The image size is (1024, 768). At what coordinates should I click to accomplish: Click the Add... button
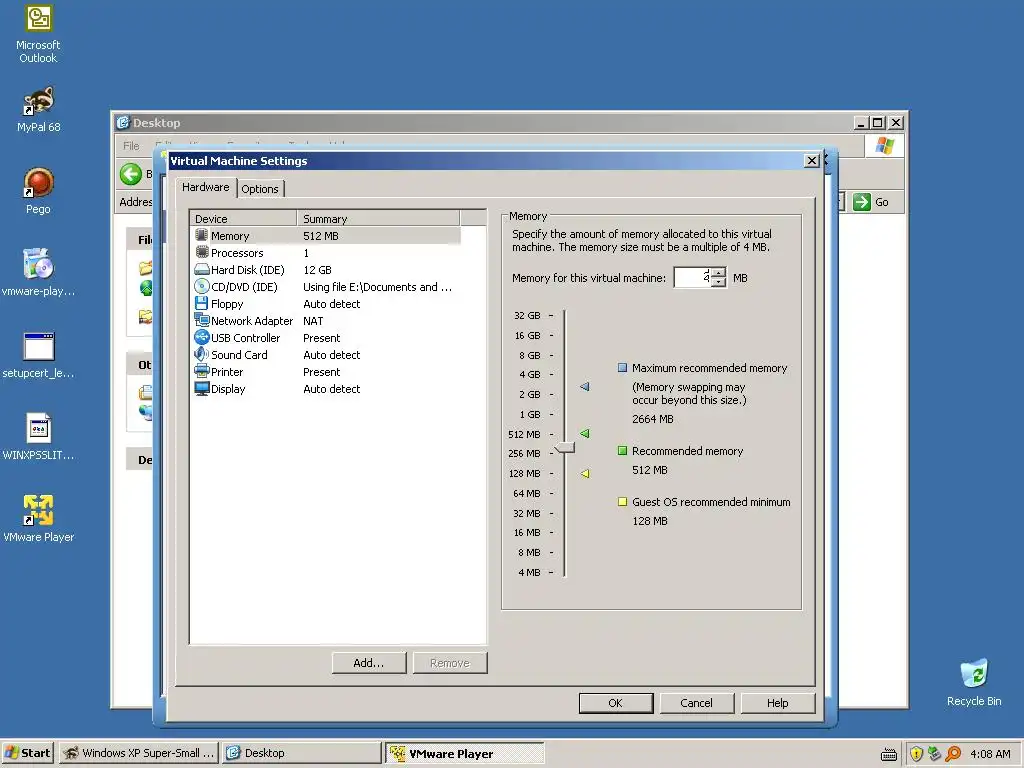[x=368, y=663]
